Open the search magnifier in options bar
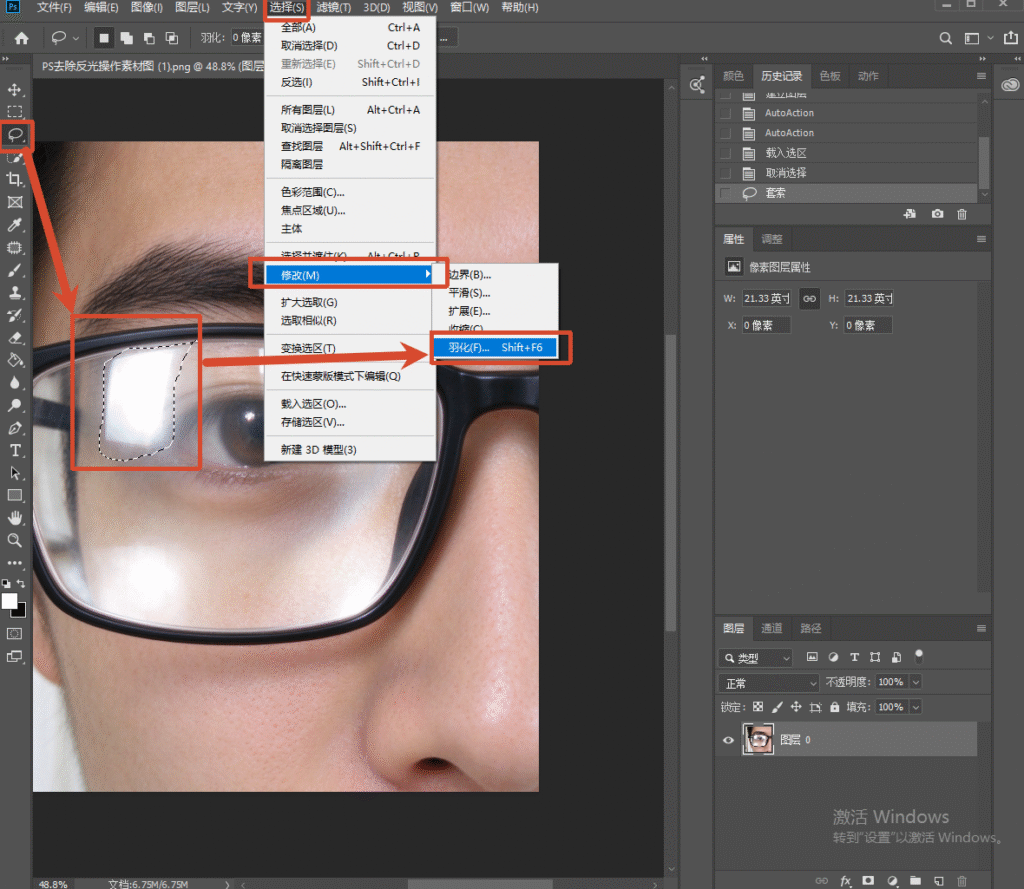1024x889 pixels. click(945, 39)
